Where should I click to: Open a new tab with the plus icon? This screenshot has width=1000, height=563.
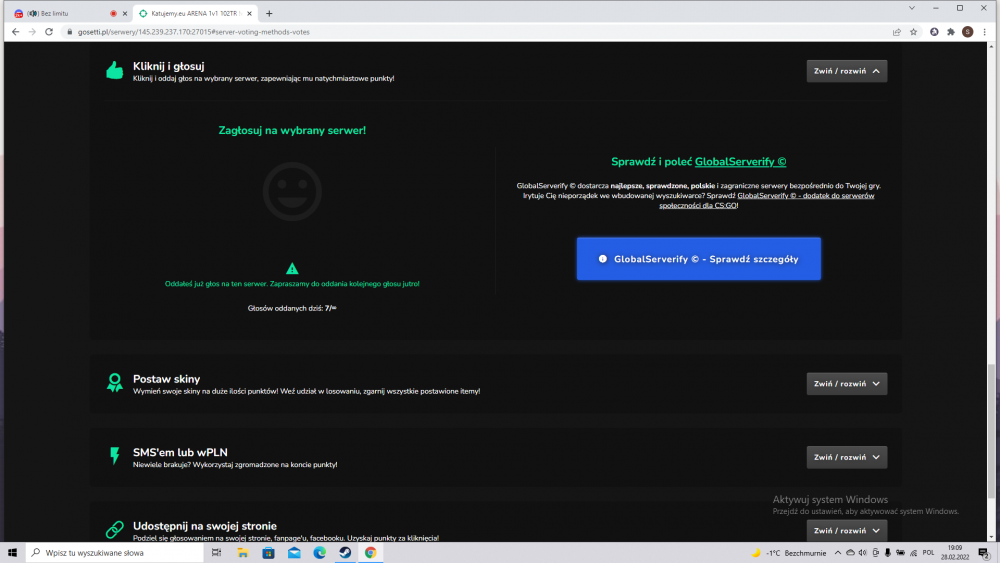(269, 13)
